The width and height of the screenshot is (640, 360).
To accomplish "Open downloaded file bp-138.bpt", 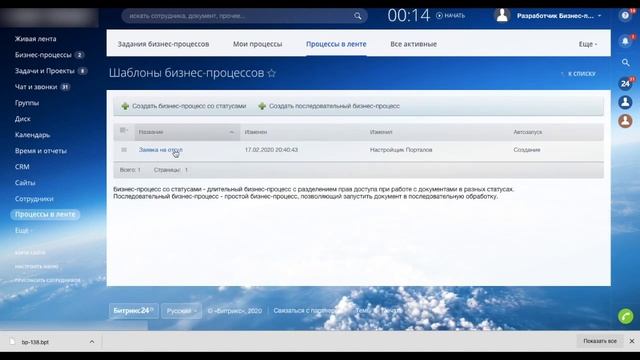I will coord(35,342).
